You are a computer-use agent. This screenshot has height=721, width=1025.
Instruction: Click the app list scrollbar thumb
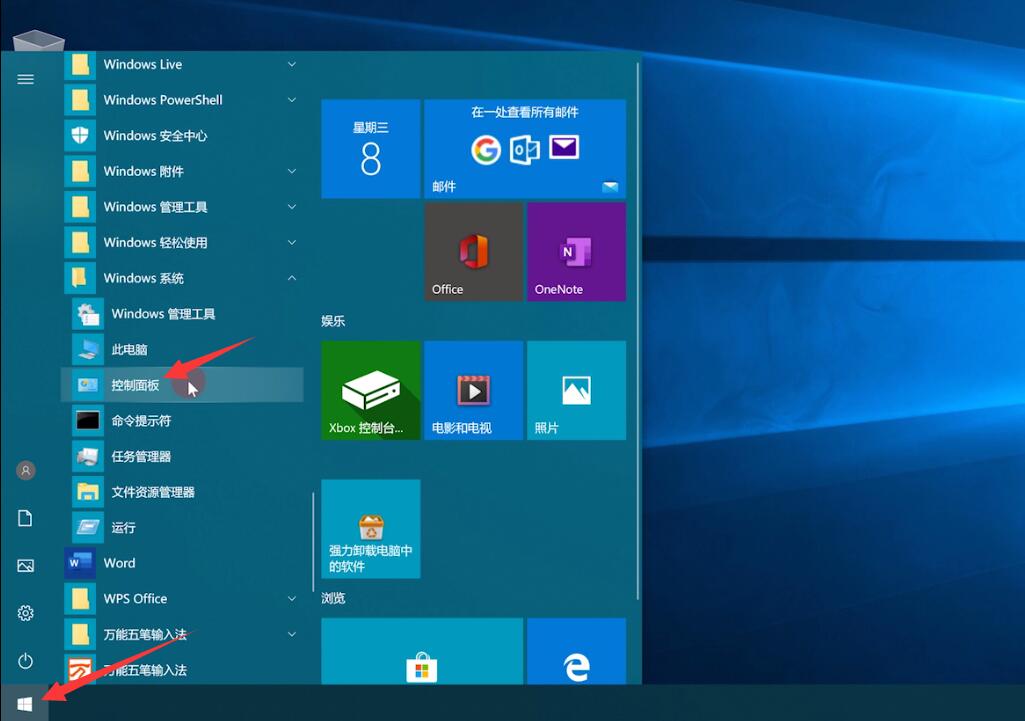tap(314, 542)
